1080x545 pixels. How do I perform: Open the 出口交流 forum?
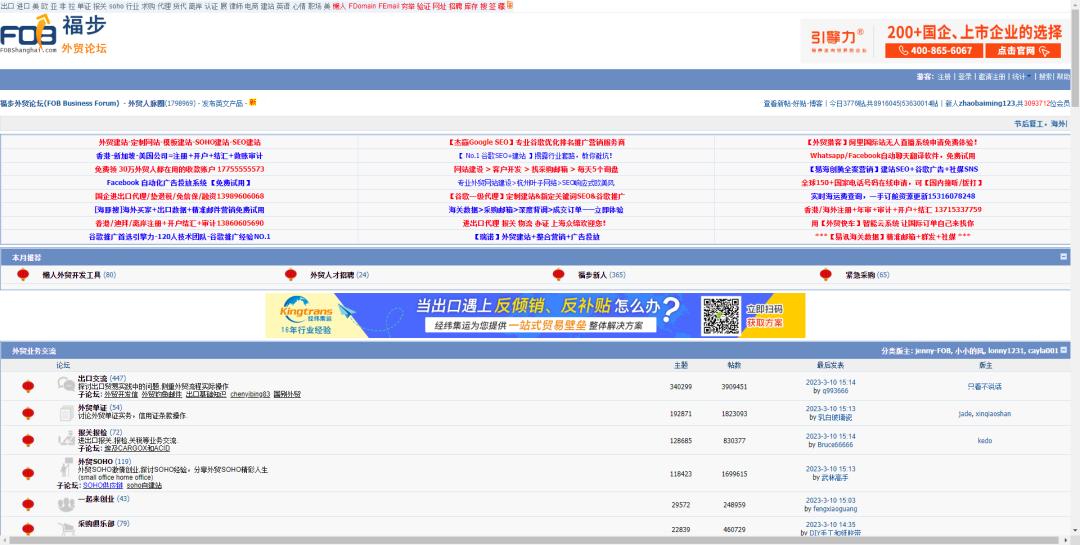[x=92, y=378]
